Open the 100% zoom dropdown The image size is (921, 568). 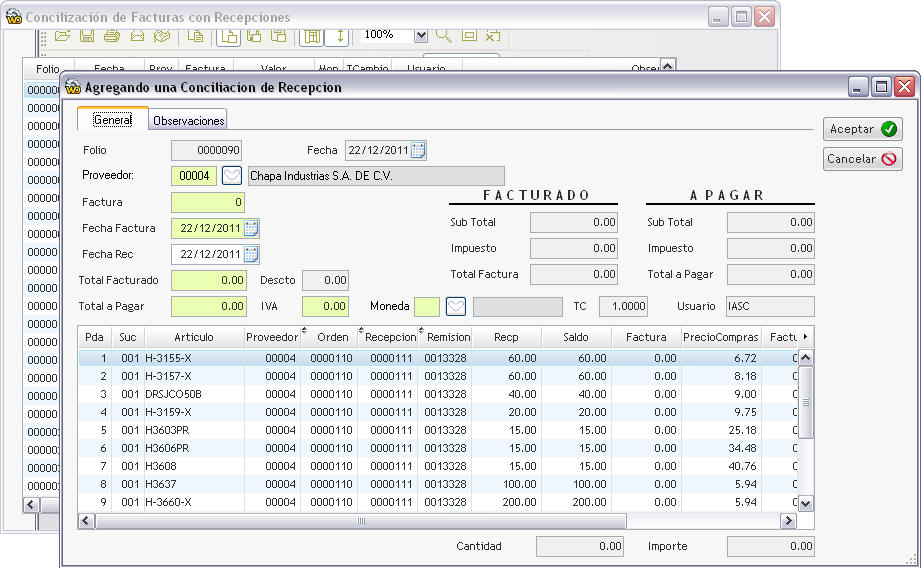click(x=420, y=35)
